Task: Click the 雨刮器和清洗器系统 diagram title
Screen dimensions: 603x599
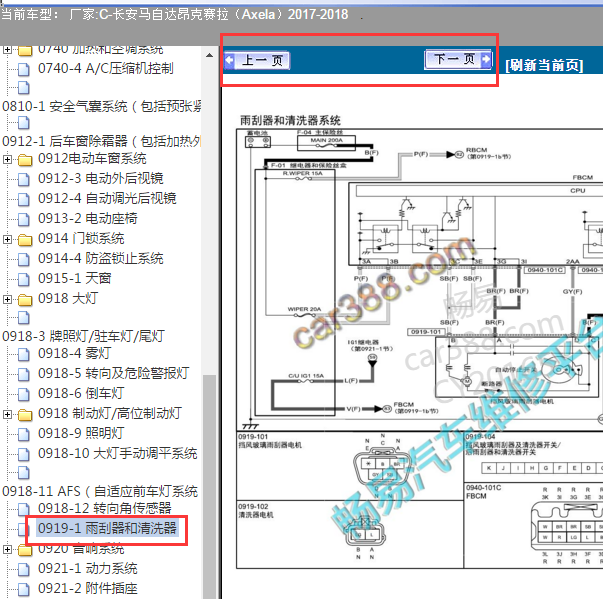Action: point(290,120)
